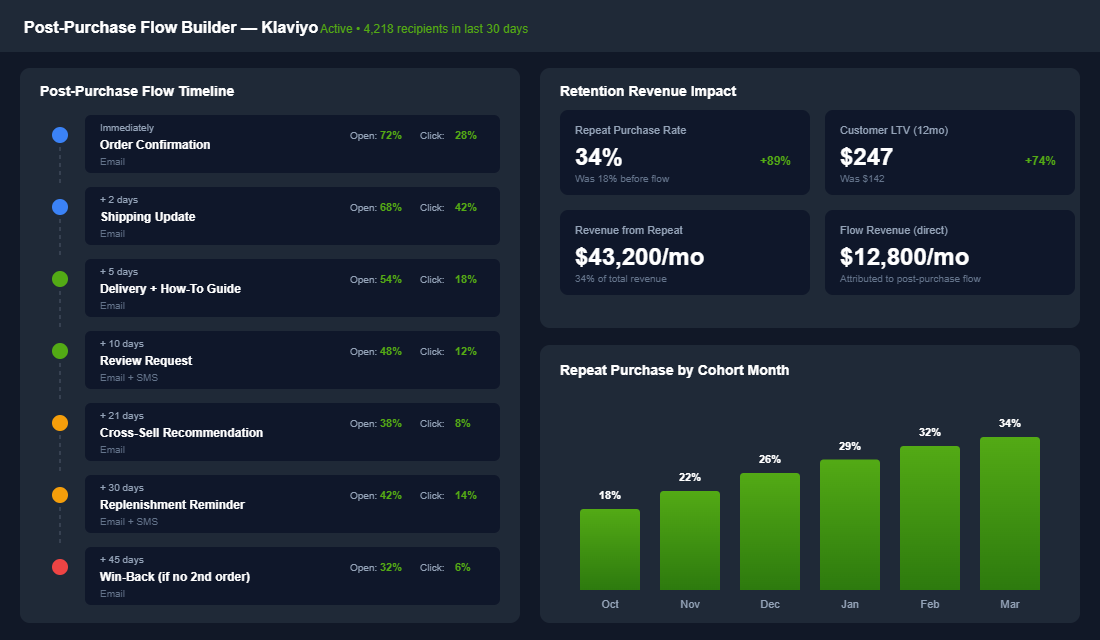Open the Order Confirmation email step
This screenshot has width=1100, height=640.
(292, 143)
